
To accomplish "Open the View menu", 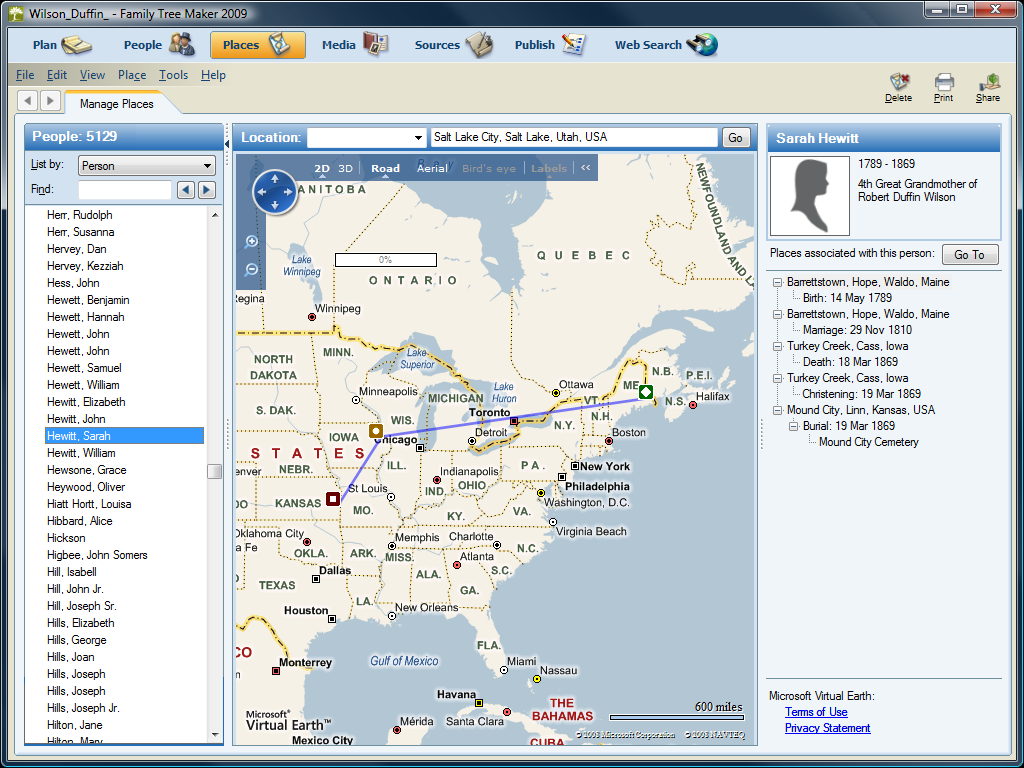I will pyautogui.click(x=92, y=75).
